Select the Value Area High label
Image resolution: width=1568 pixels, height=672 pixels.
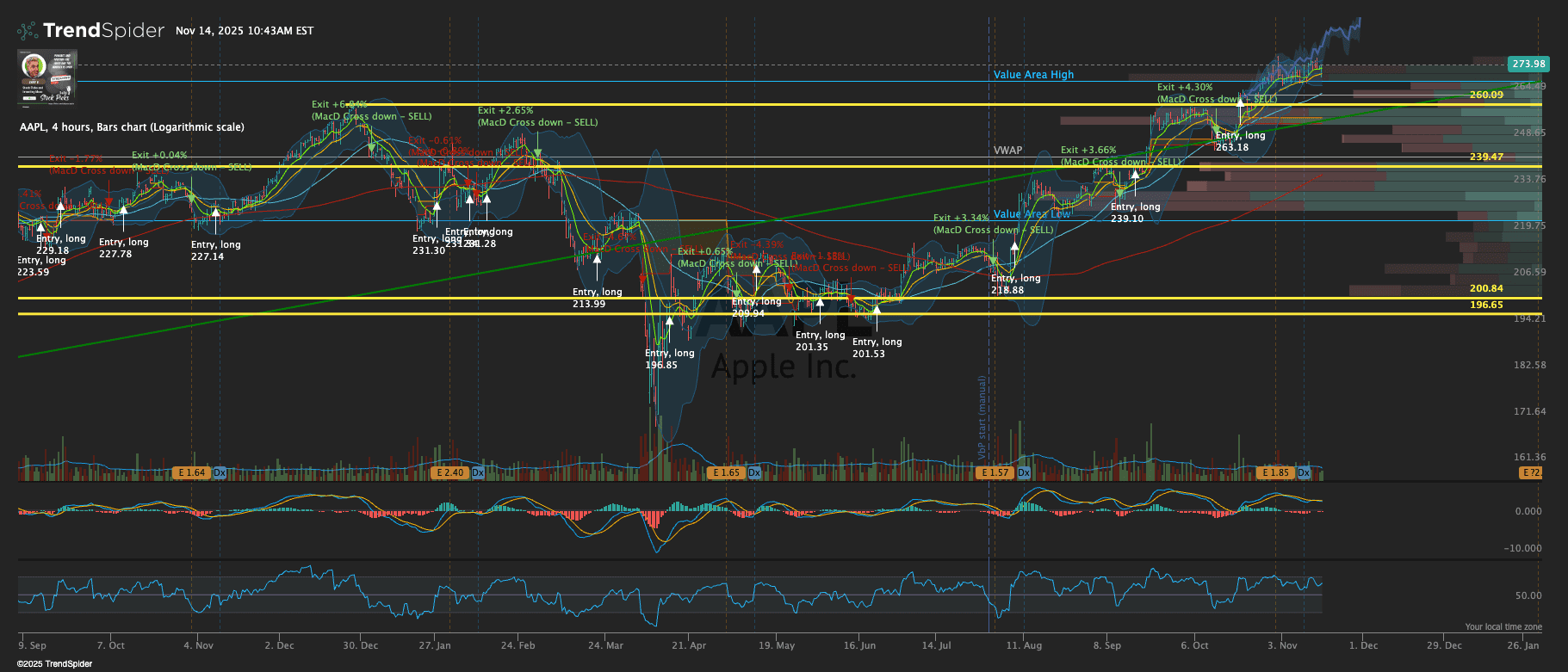(x=1033, y=75)
